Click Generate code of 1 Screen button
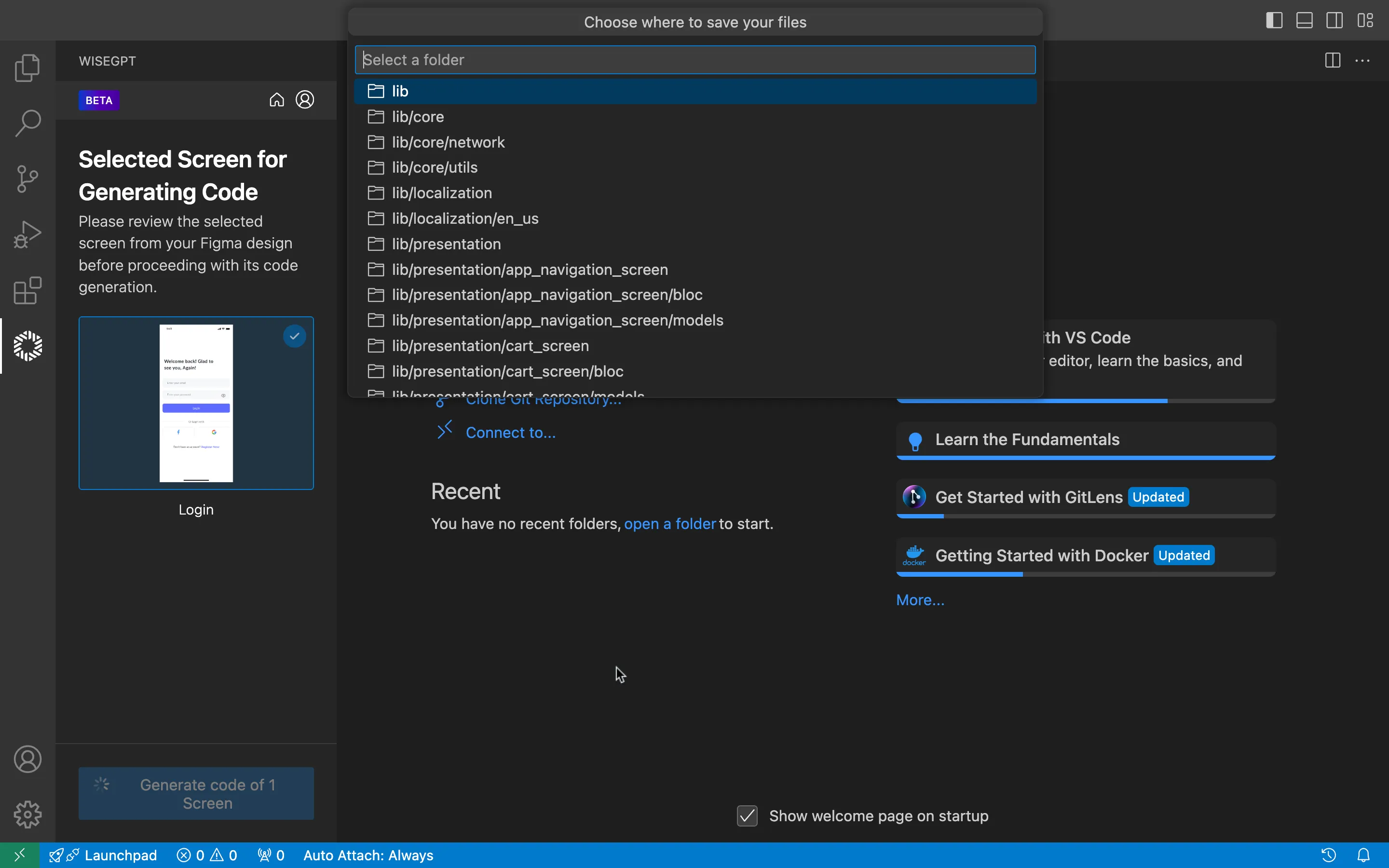 click(196, 793)
